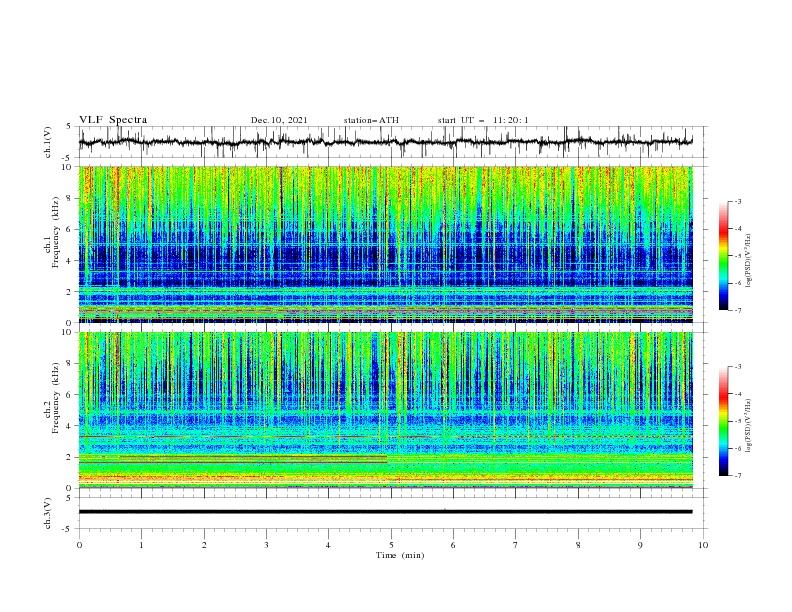Click the ch.2 PSD color bar
Screen dimensions: 792x612
pyautogui.click(x=723, y=421)
